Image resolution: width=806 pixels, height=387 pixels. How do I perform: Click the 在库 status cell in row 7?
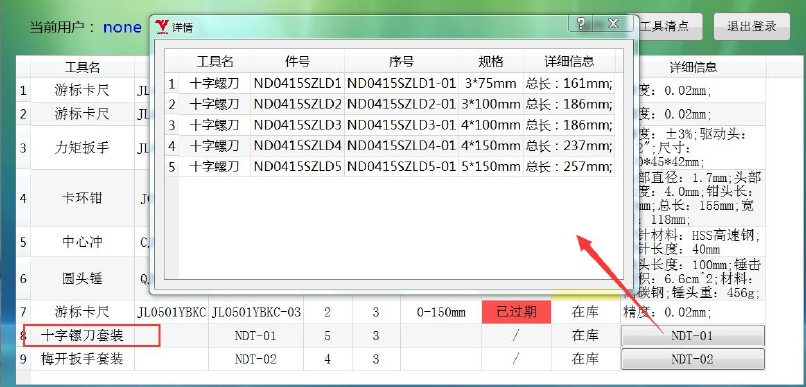point(585,312)
